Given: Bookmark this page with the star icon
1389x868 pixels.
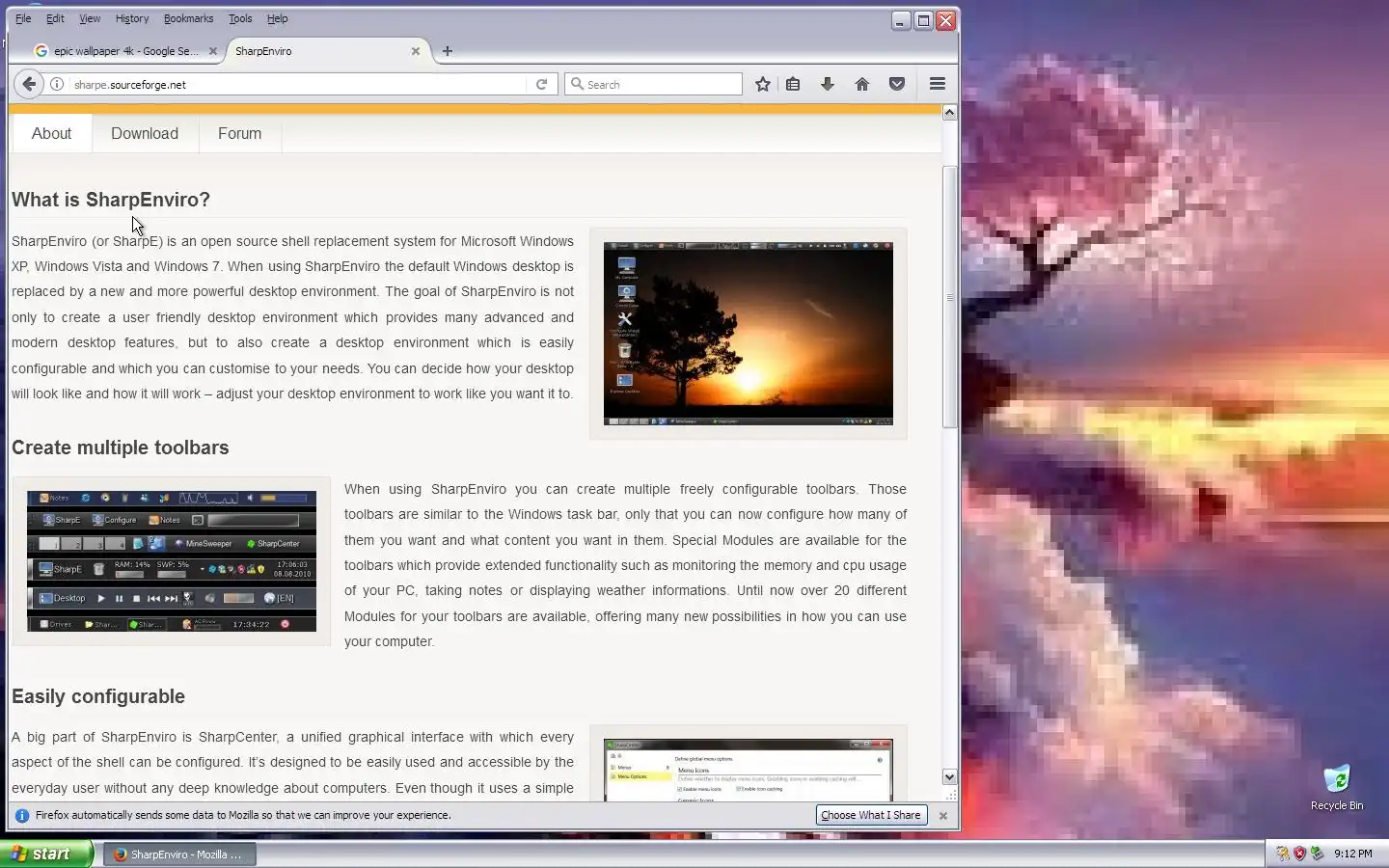Looking at the screenshot, I should (x=763, y=84).
